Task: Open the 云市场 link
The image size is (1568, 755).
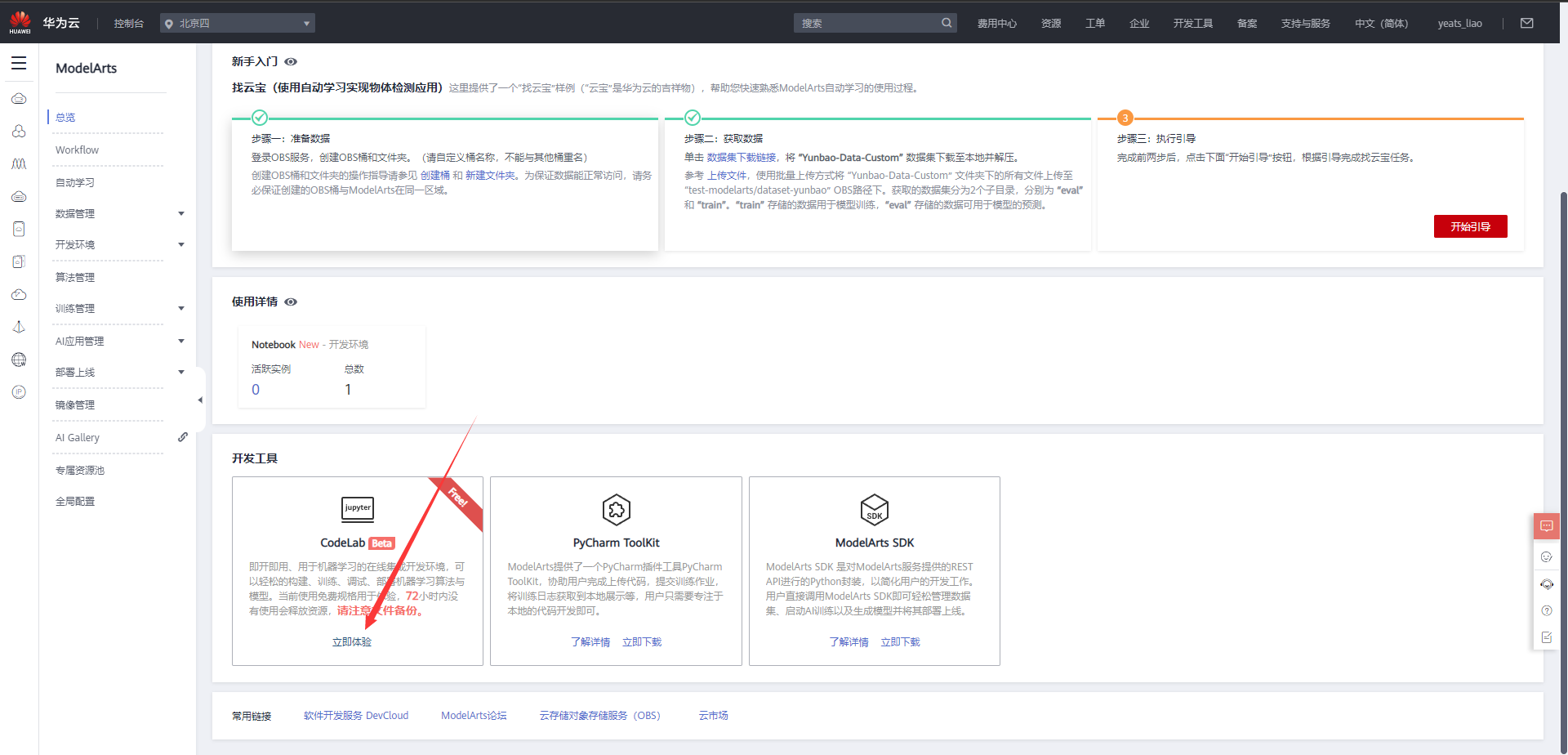Action: 713,716
